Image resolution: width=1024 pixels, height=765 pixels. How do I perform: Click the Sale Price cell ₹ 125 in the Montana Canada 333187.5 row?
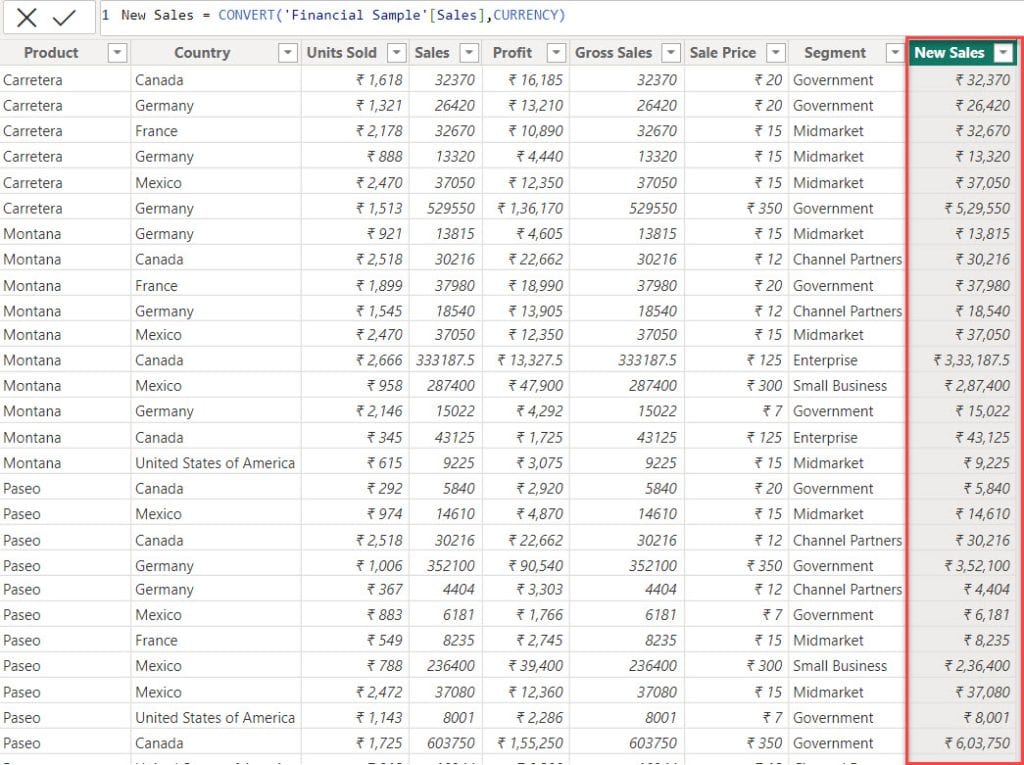(736, 360)
